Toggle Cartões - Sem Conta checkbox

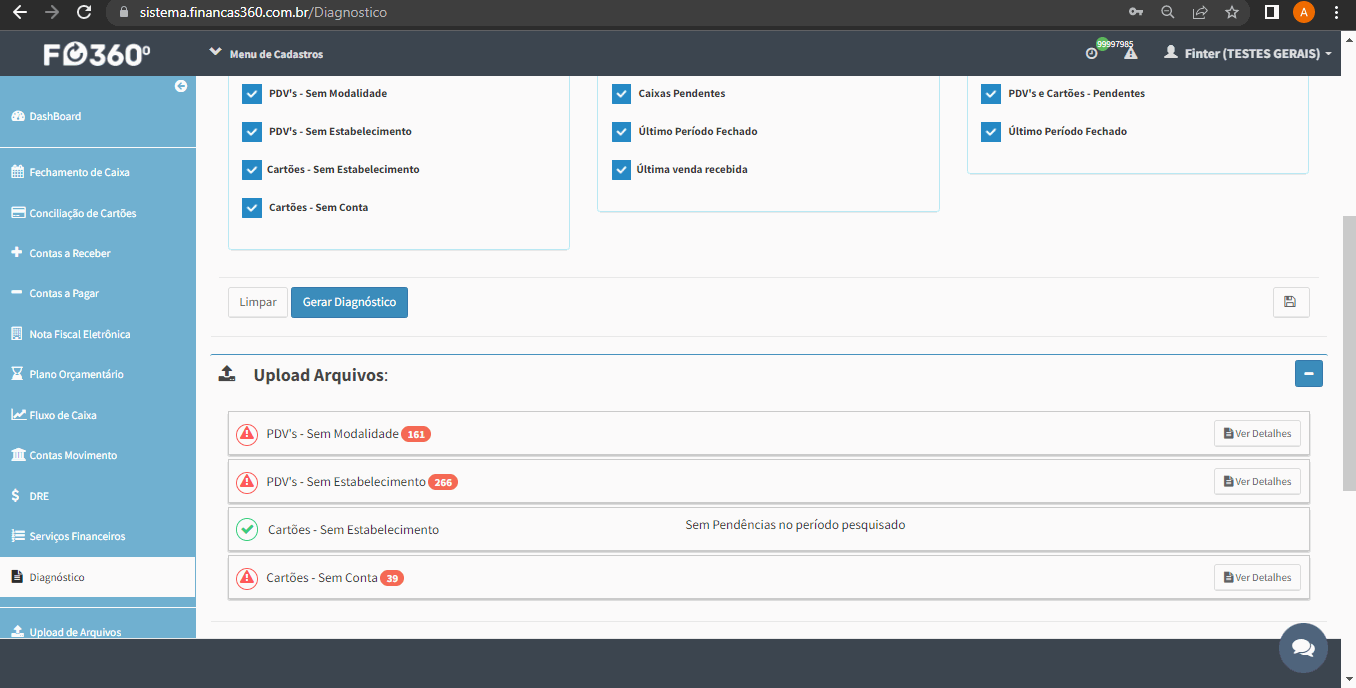point(252,208)
